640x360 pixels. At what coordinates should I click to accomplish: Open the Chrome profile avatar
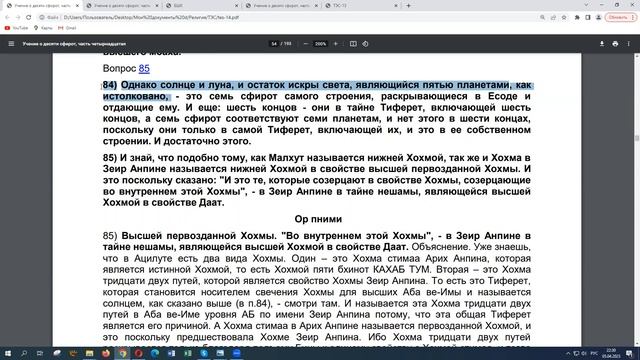point(598,18)
